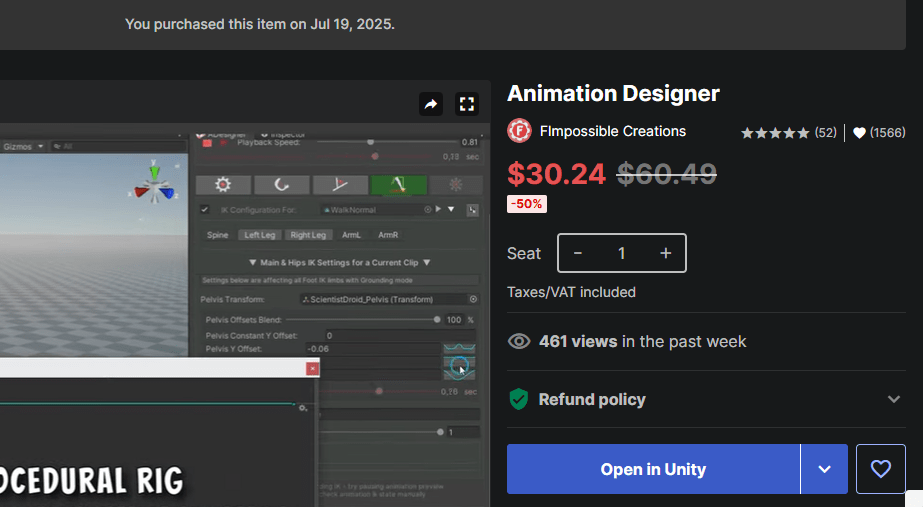
Task: Click the heart count icon next to the reviews
Action: pyautogui.click(x=859, y=133)
